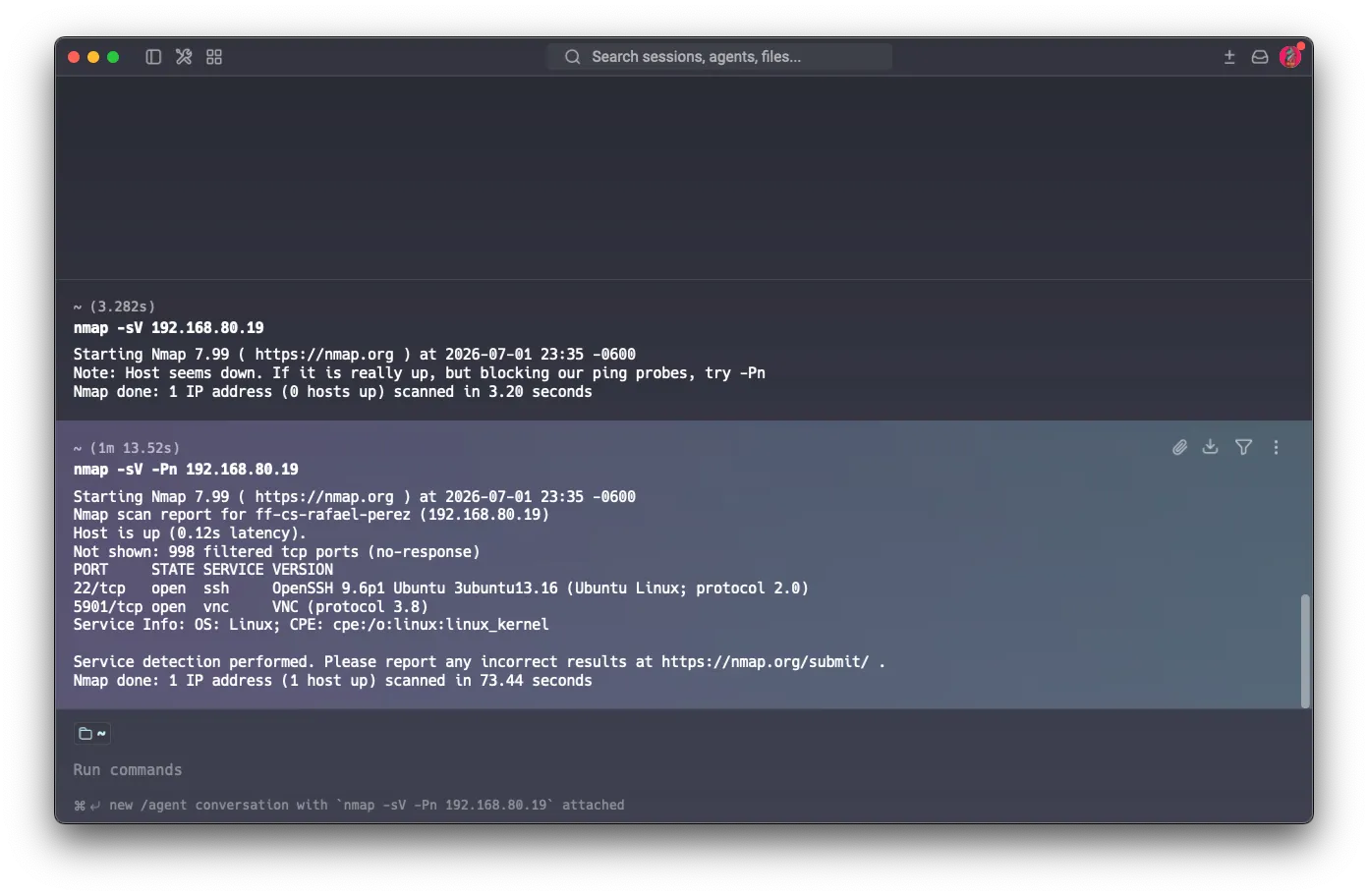Open a new tab with the plus icon
This screenshot has width=1368, height=896.
tap(1229, 57)
